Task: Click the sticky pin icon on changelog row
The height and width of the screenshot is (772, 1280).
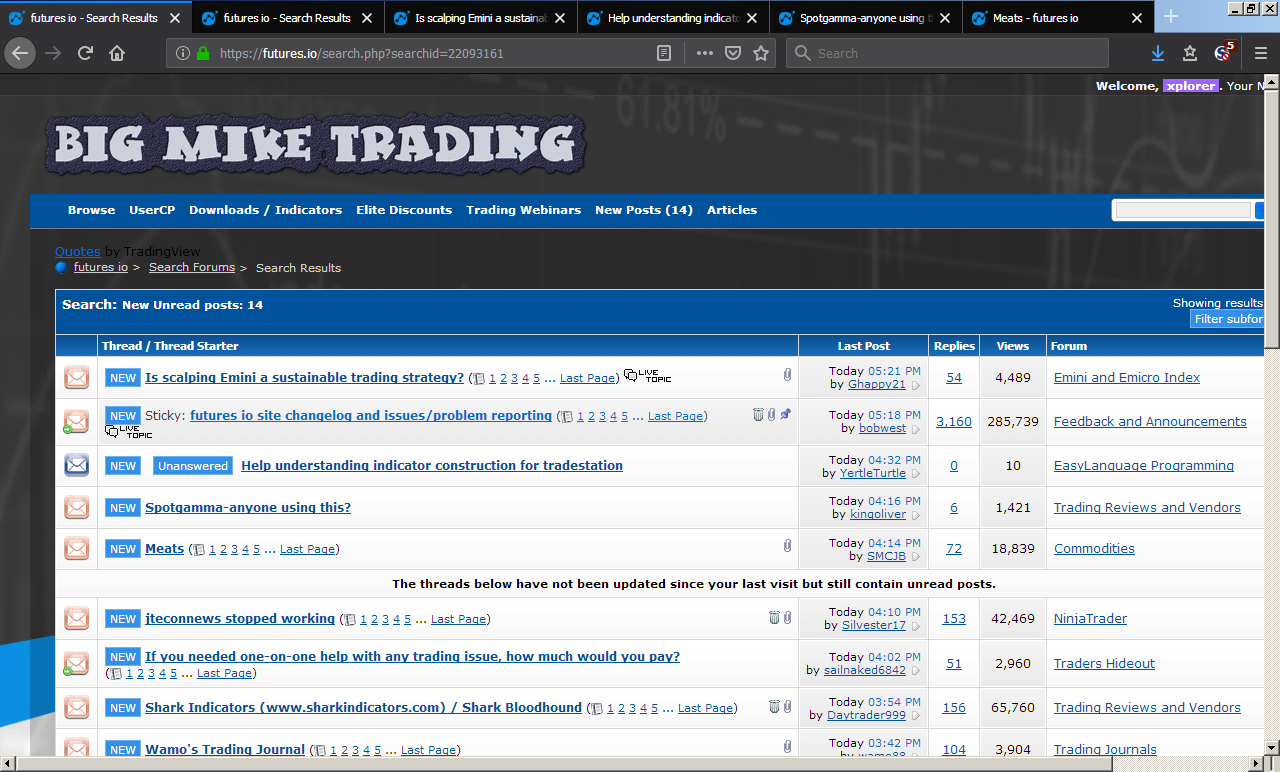Action: pos(785,414)
